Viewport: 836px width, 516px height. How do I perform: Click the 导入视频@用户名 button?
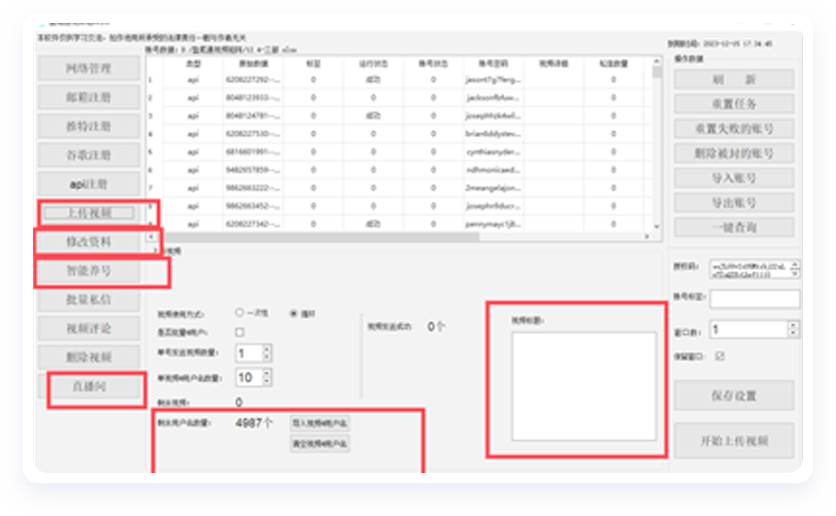point(320,423)
